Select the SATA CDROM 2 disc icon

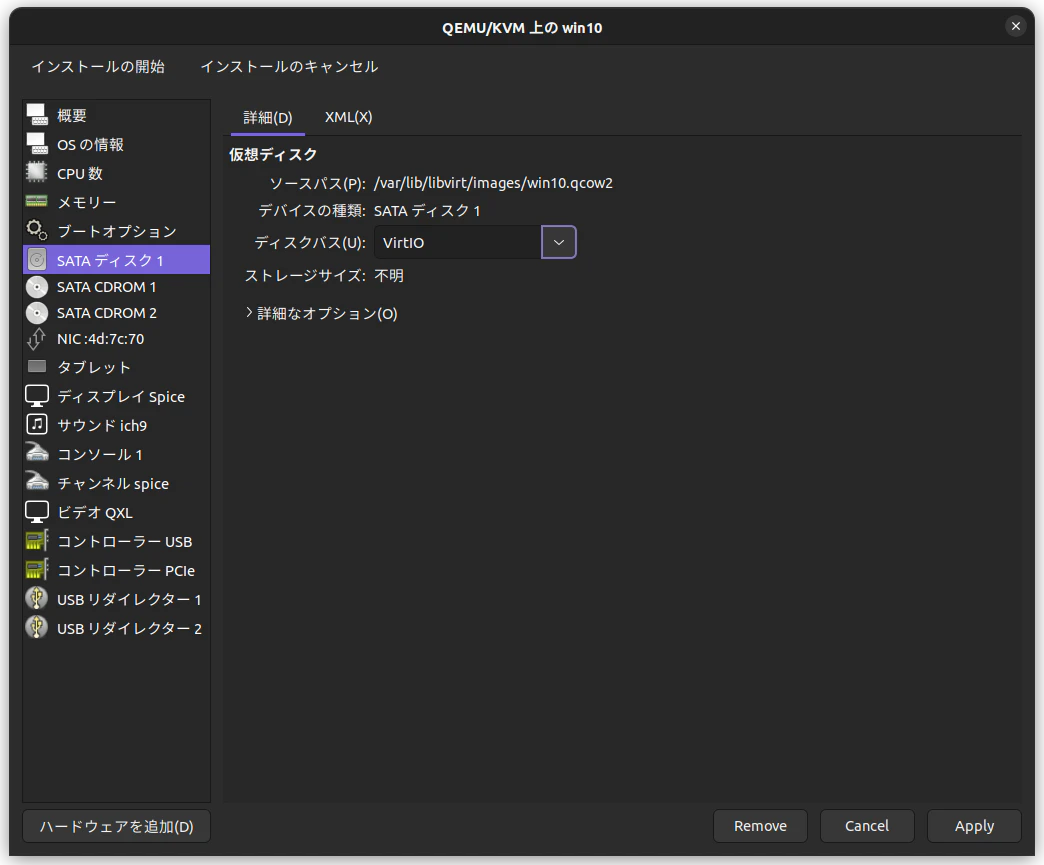point(37,313)
